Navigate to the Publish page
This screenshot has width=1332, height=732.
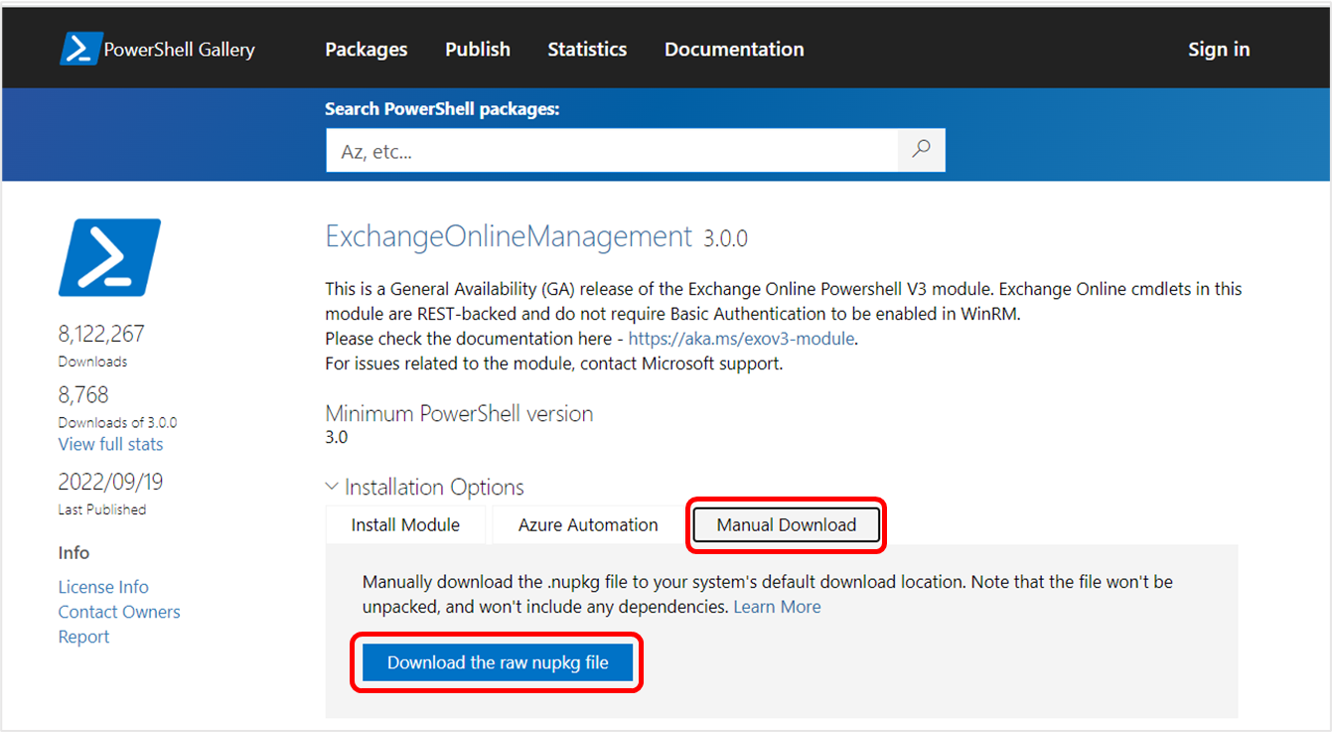pyautogui.click(x=477, y=48)
